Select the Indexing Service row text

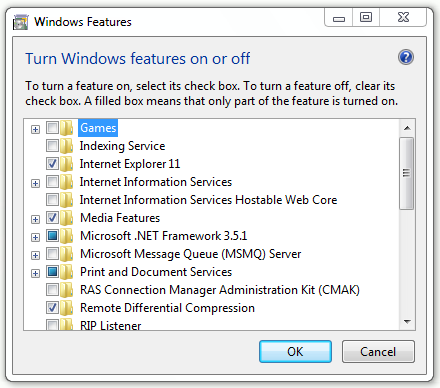coord(122,146)
